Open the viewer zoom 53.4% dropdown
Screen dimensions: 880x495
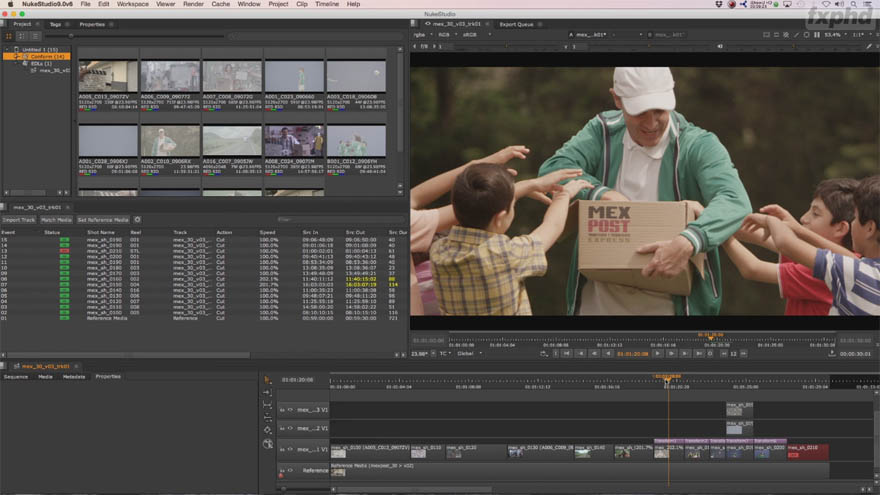(836, 35)
